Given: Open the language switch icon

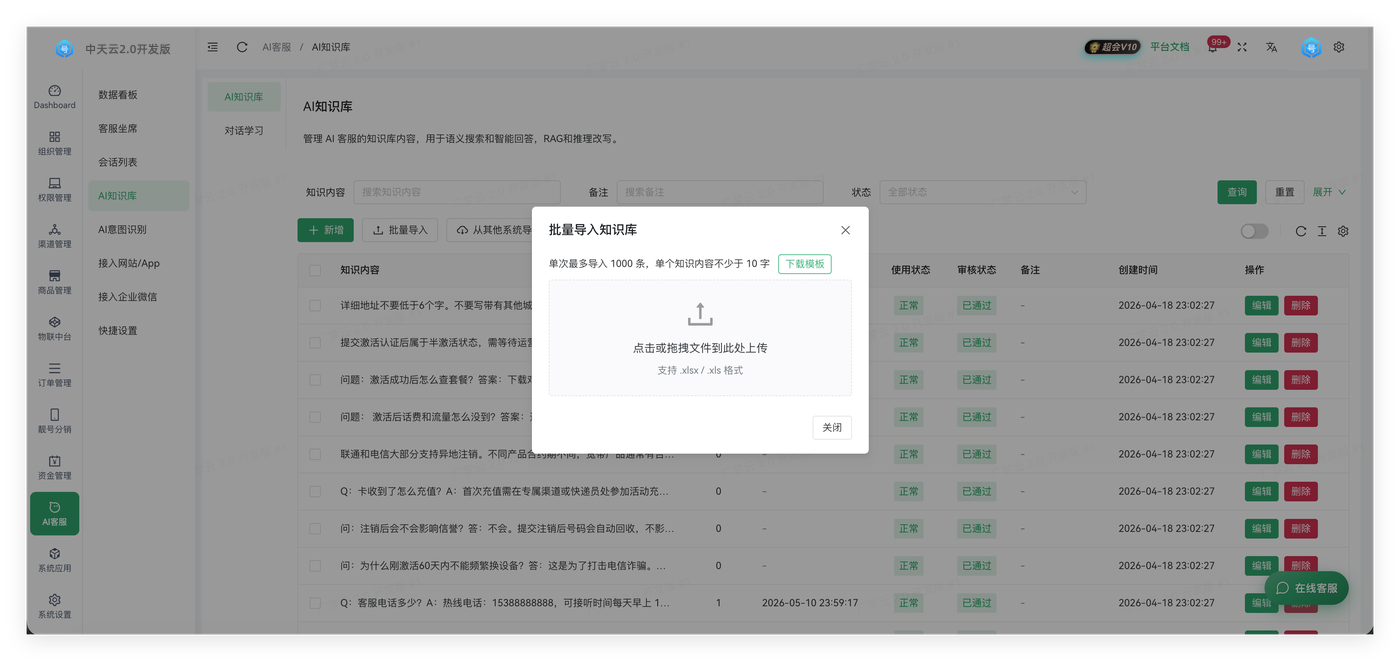Looking at the screenshot, I should (x=1271, y=47).
